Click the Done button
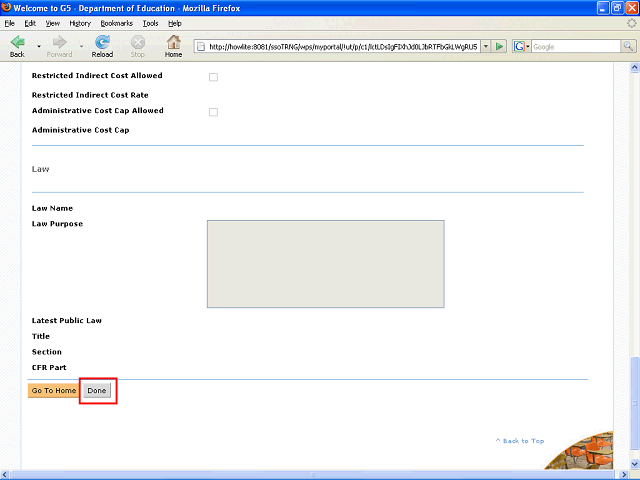Viewport: 640px width, 480px height. (x=97, y=391)
